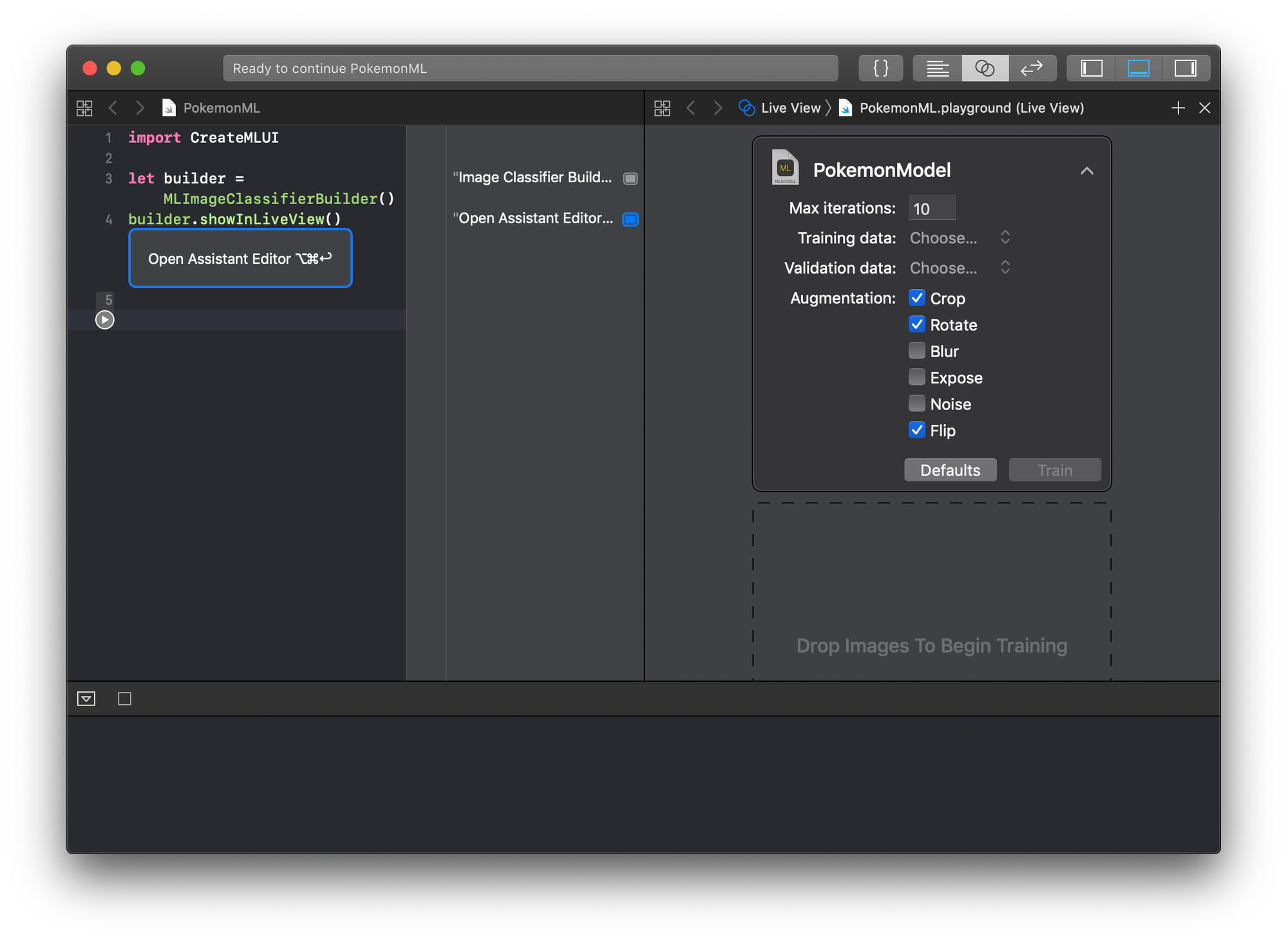Collapse the PokemonModel settings panel

[1087, 171]
